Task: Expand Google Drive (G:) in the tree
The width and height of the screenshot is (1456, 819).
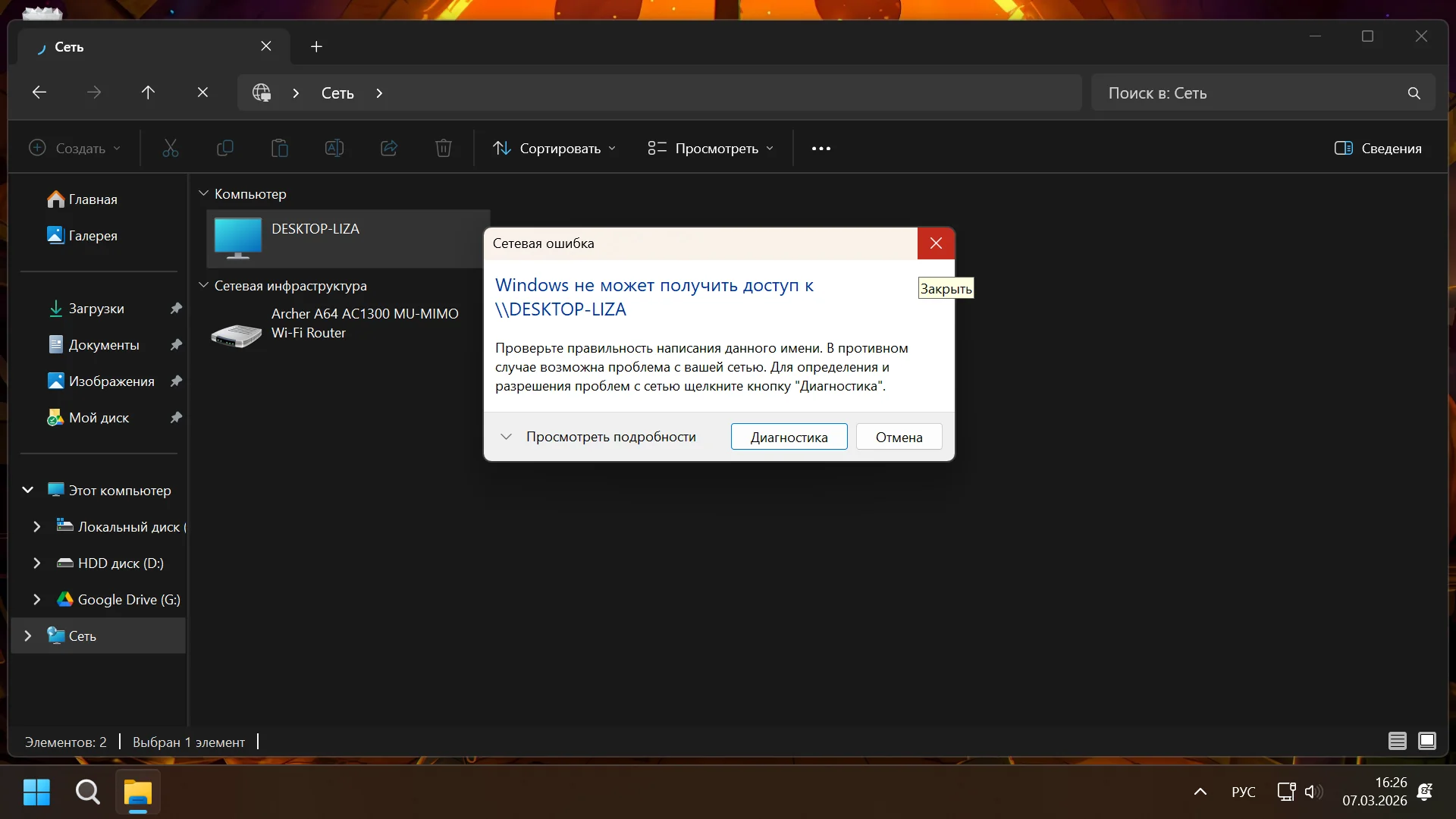Action: [36, 600]
